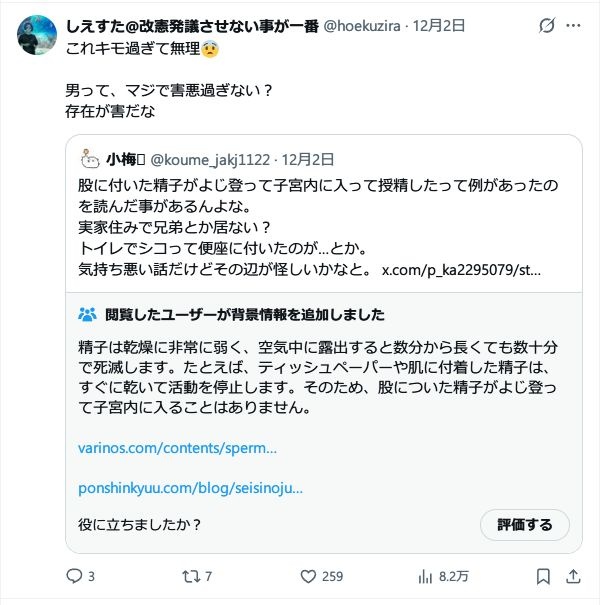Click the reply speech bubble icon
This screenshot has width=608, height=605.
74,576
